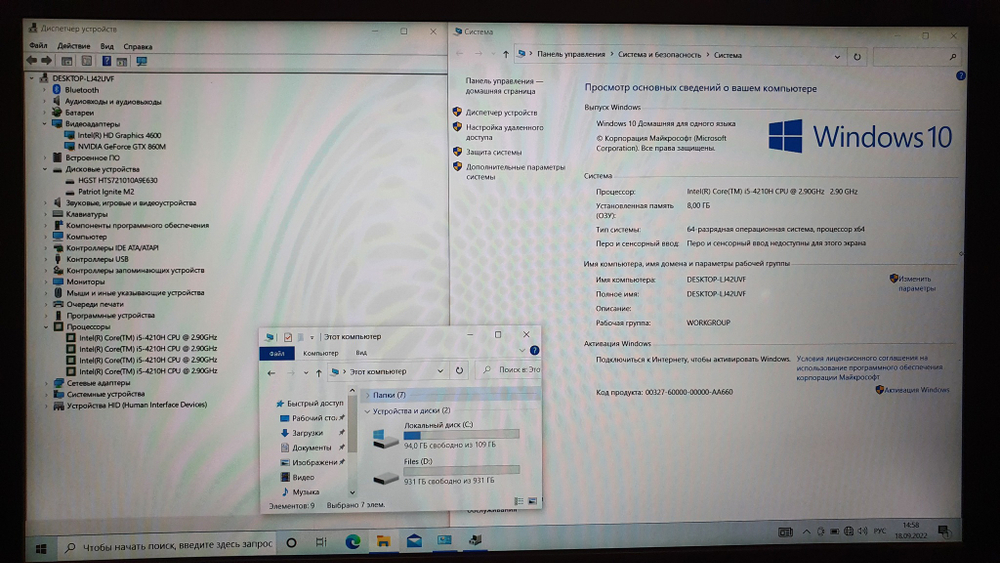Select the Files (D:) drive
The width and height of the screenshot is (1000, 563).
tap(446, 471)
